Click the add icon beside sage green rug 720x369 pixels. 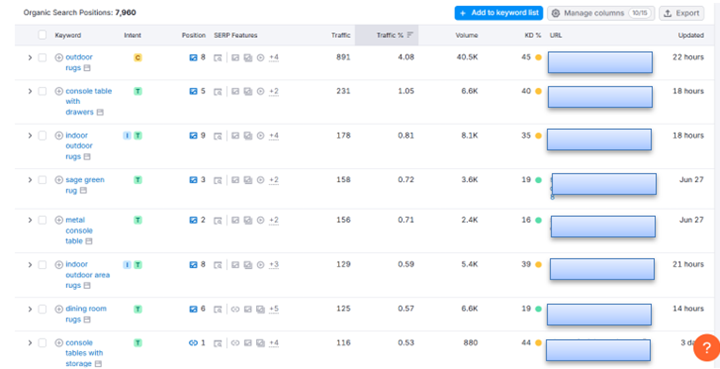pyautogui.click(x=59, y=180)
